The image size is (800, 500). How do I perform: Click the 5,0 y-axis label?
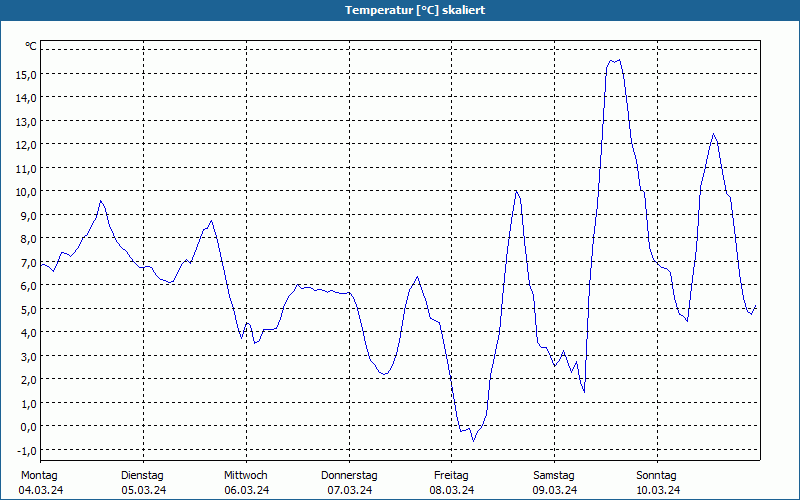coord(28,310)
